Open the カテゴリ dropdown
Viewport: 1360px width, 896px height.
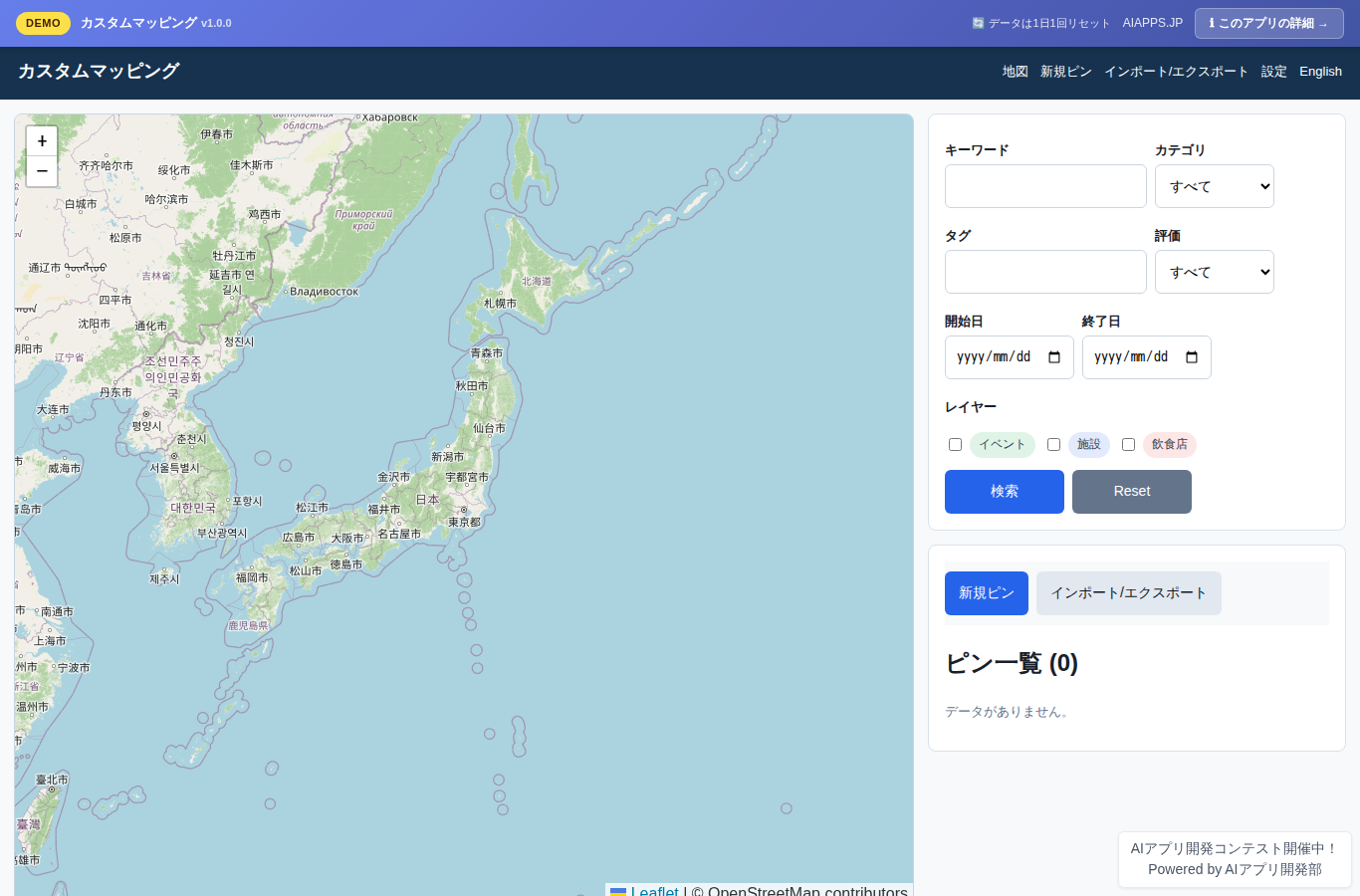click(1215, 186)
